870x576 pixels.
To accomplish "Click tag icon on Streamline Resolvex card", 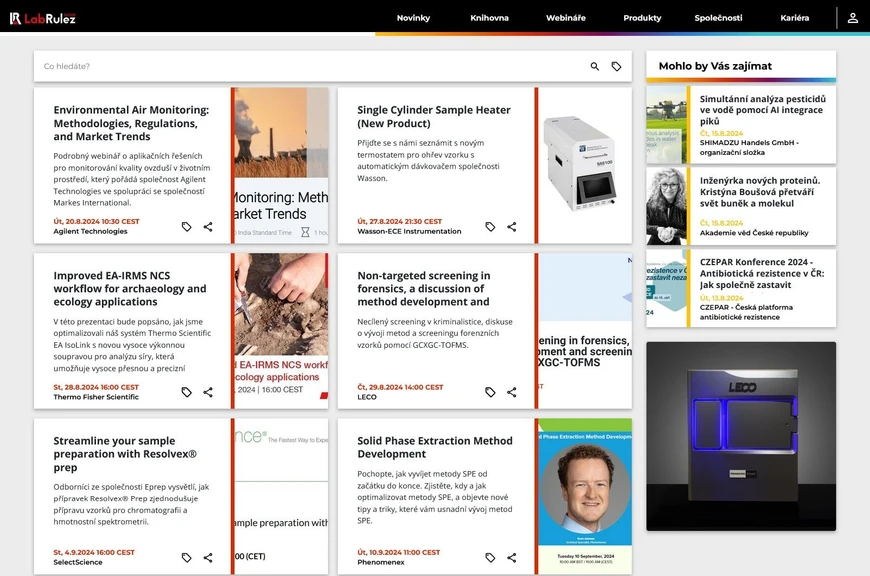I will pos(186,558).
